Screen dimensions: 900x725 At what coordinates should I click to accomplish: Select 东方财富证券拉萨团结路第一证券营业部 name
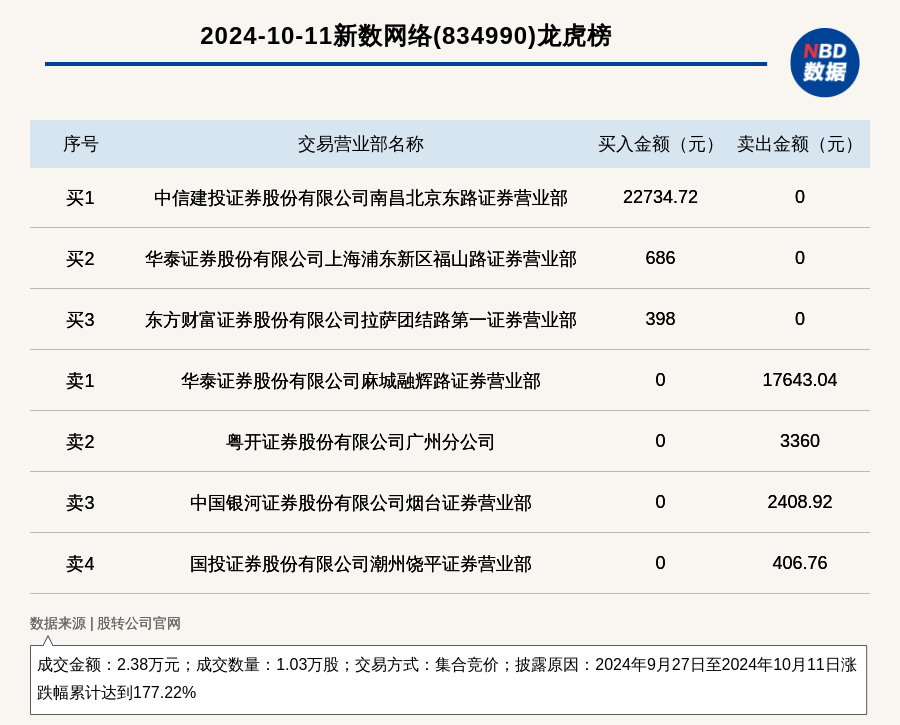pyautogui.click(x=360, y=320)
